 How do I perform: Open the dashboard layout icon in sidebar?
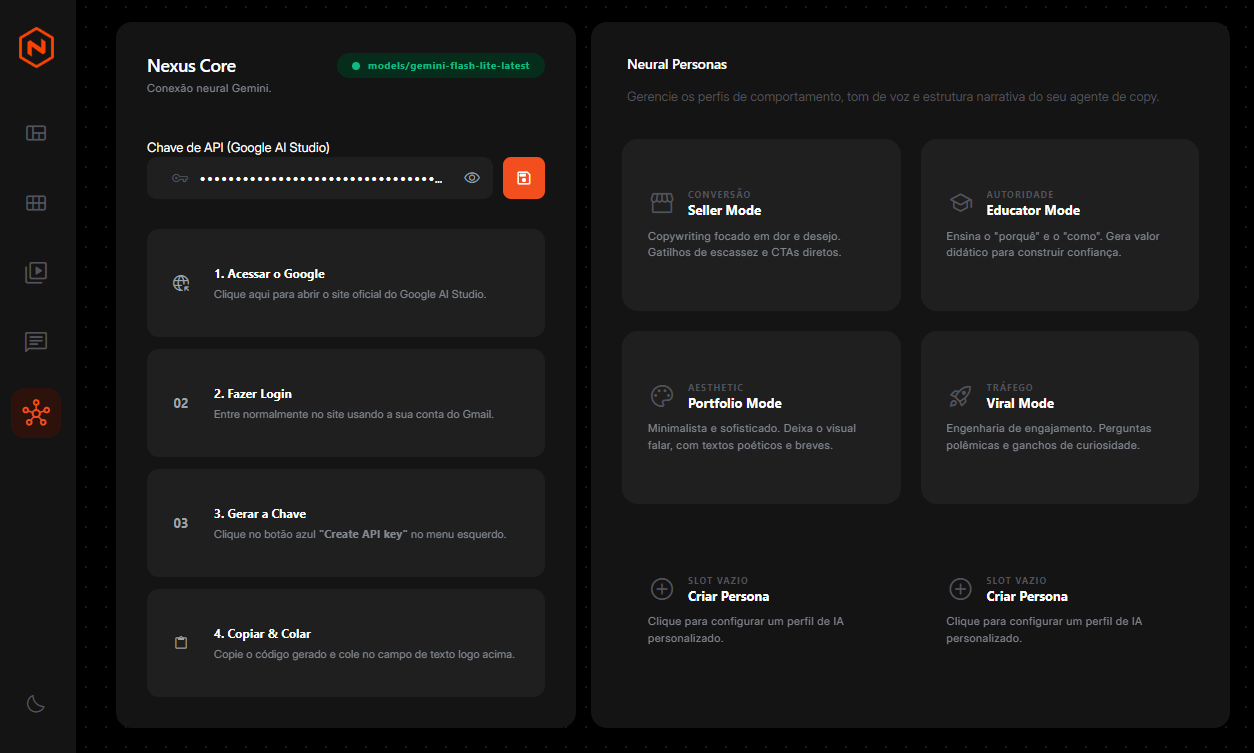coord(36,133)
